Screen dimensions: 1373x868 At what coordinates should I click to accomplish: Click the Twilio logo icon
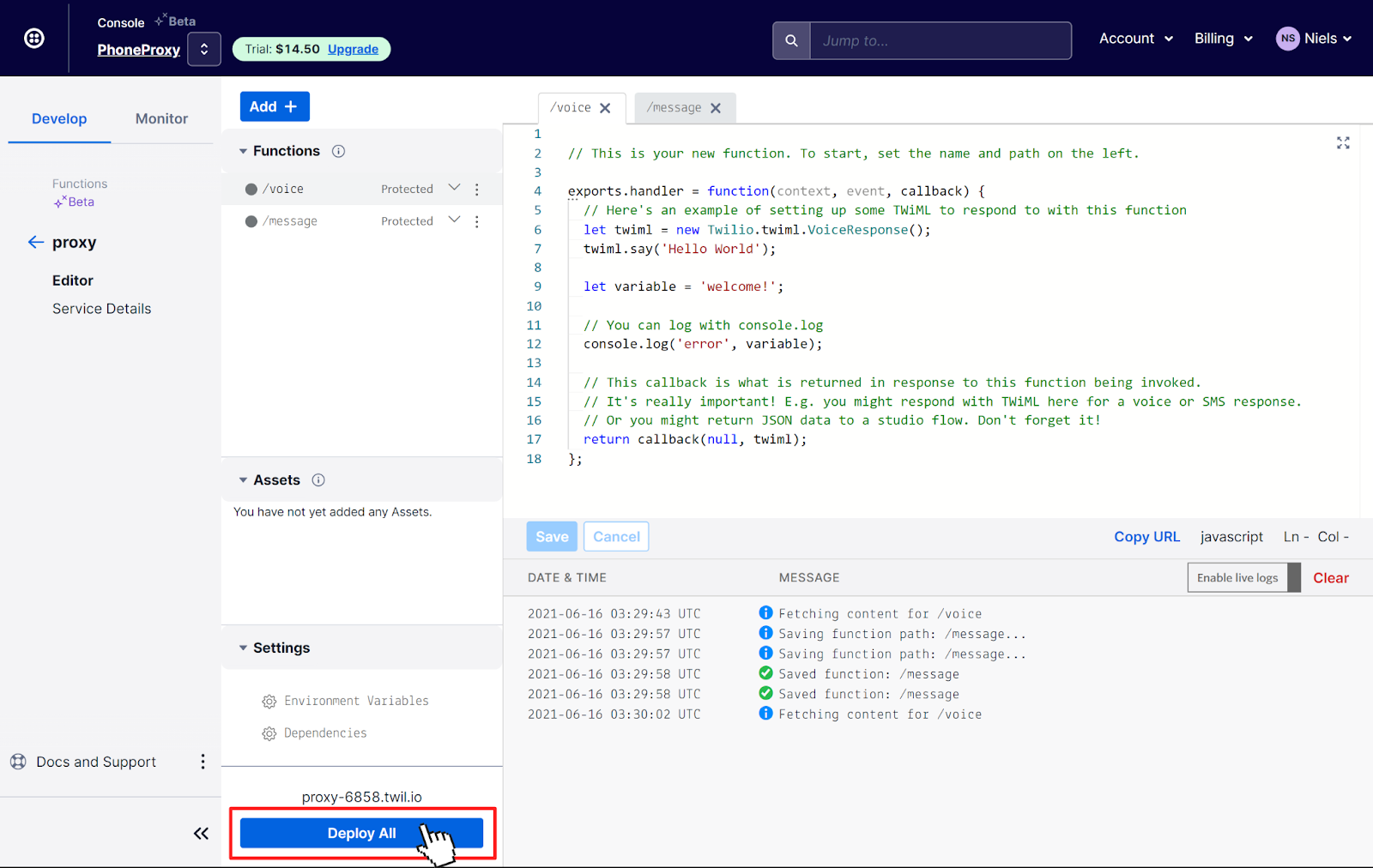34,38
